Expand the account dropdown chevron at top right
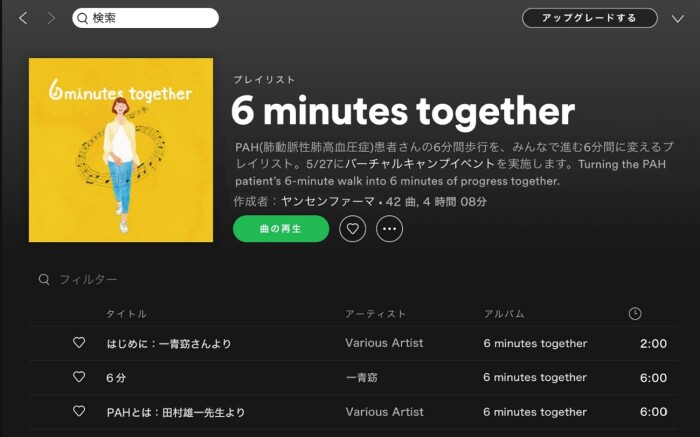This screenshot has width=700, height=437. (x=678, y=19)
